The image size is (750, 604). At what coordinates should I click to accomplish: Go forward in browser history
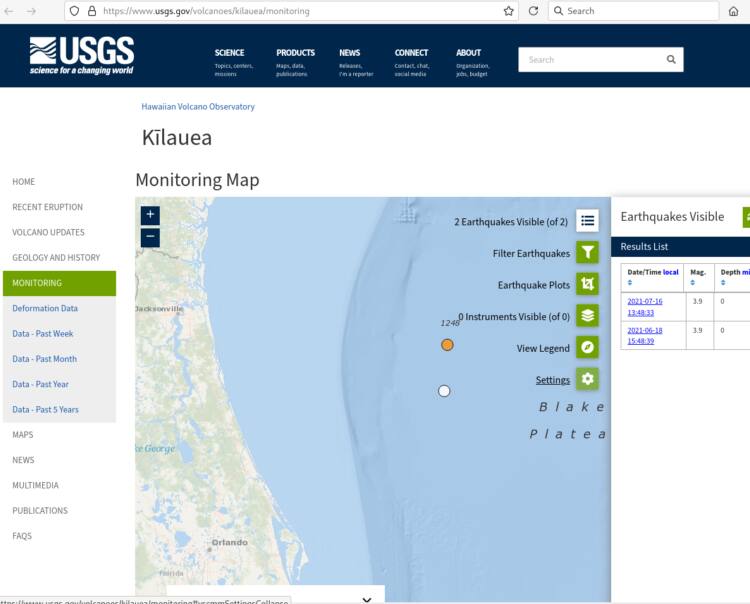pyautogui.click(x=32, y=11)
